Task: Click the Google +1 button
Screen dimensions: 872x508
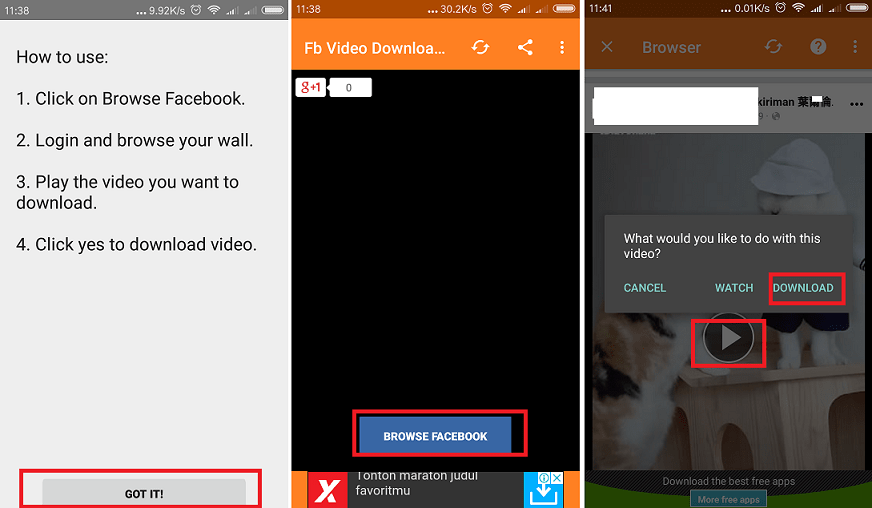Action: [310, 87]
